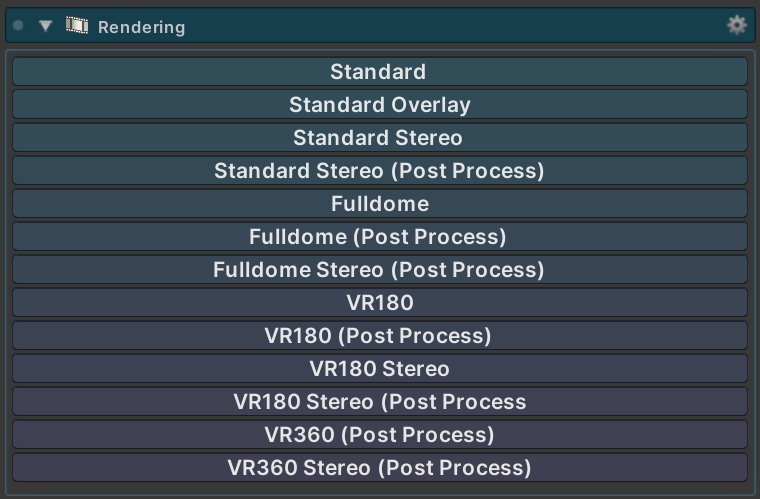Click empty space in Rendering header bar
Screen dimensions: 760x499
click(x=456, y=25)
